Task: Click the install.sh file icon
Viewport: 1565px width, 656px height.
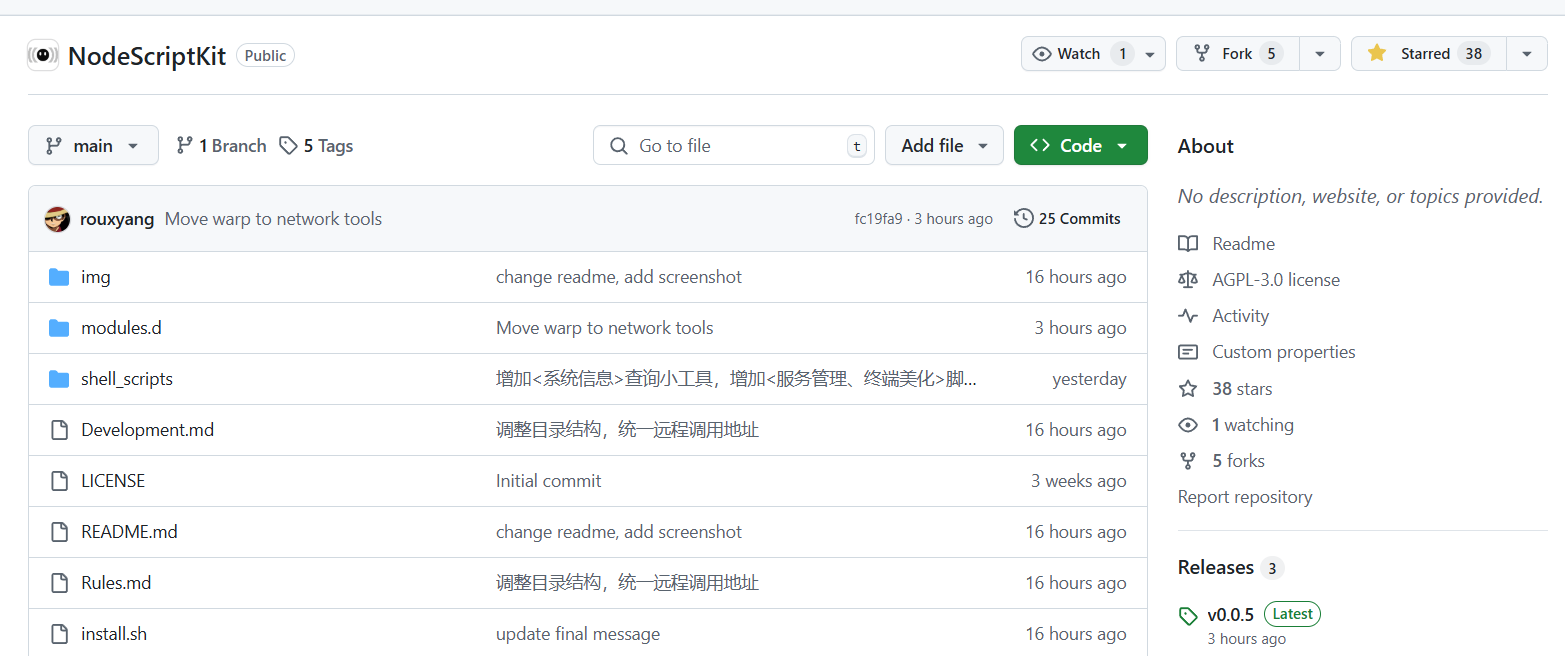Action: coord(59,634)
